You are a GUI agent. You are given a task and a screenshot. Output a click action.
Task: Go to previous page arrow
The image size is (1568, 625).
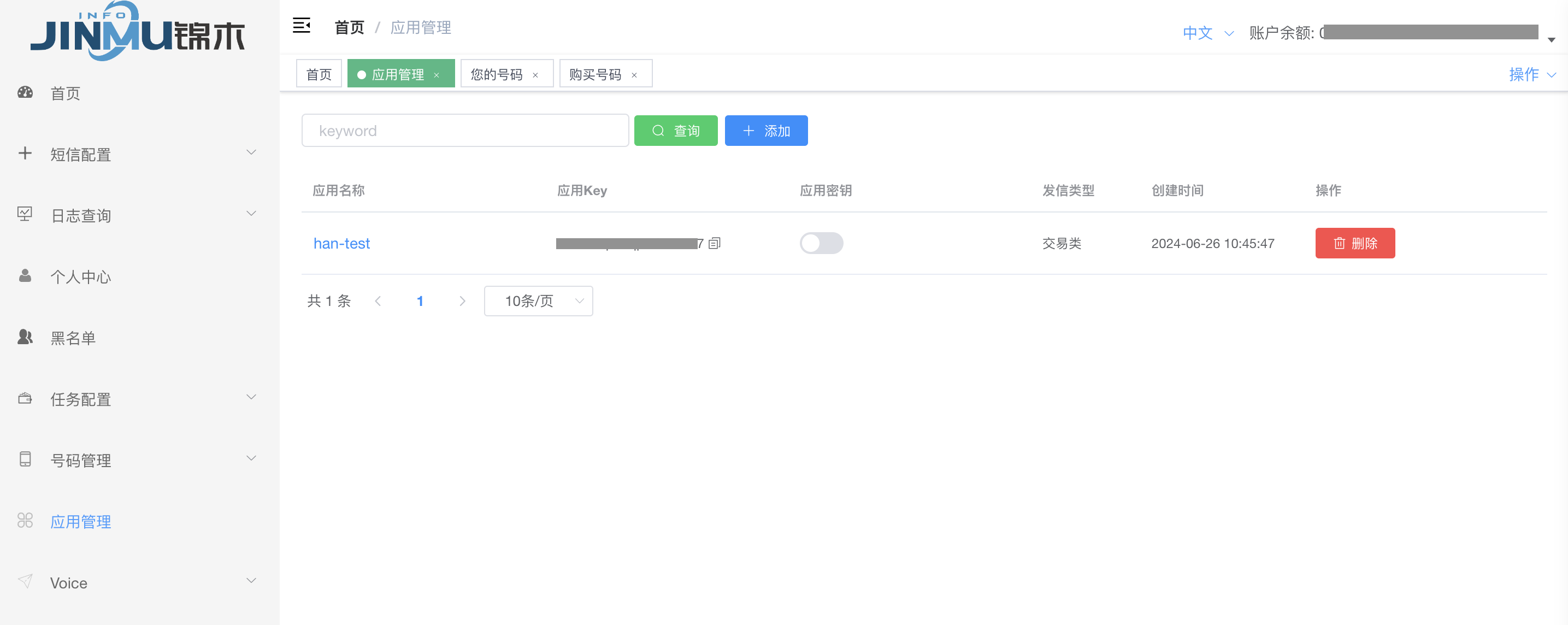click(x=378, y=300)
